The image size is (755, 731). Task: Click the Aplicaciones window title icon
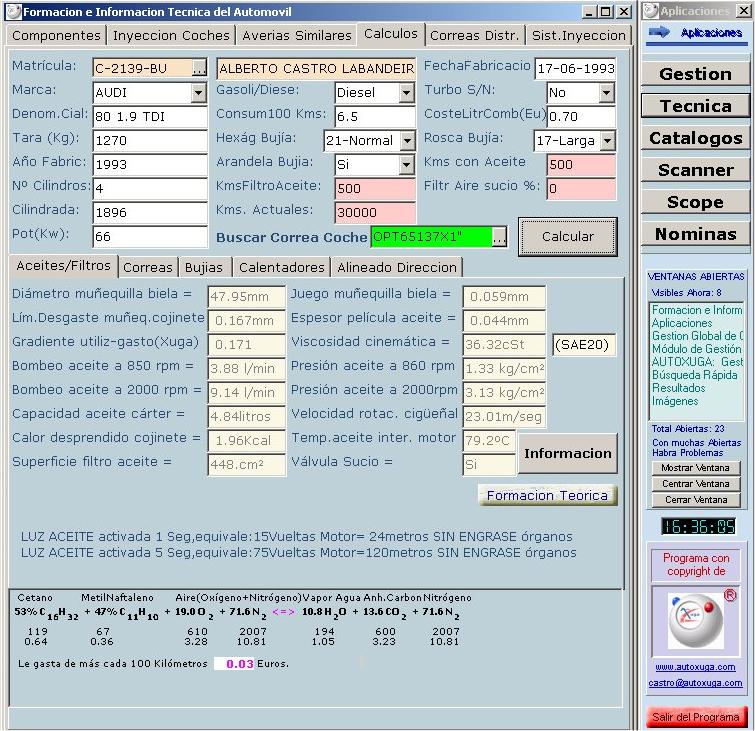point(651,11)
